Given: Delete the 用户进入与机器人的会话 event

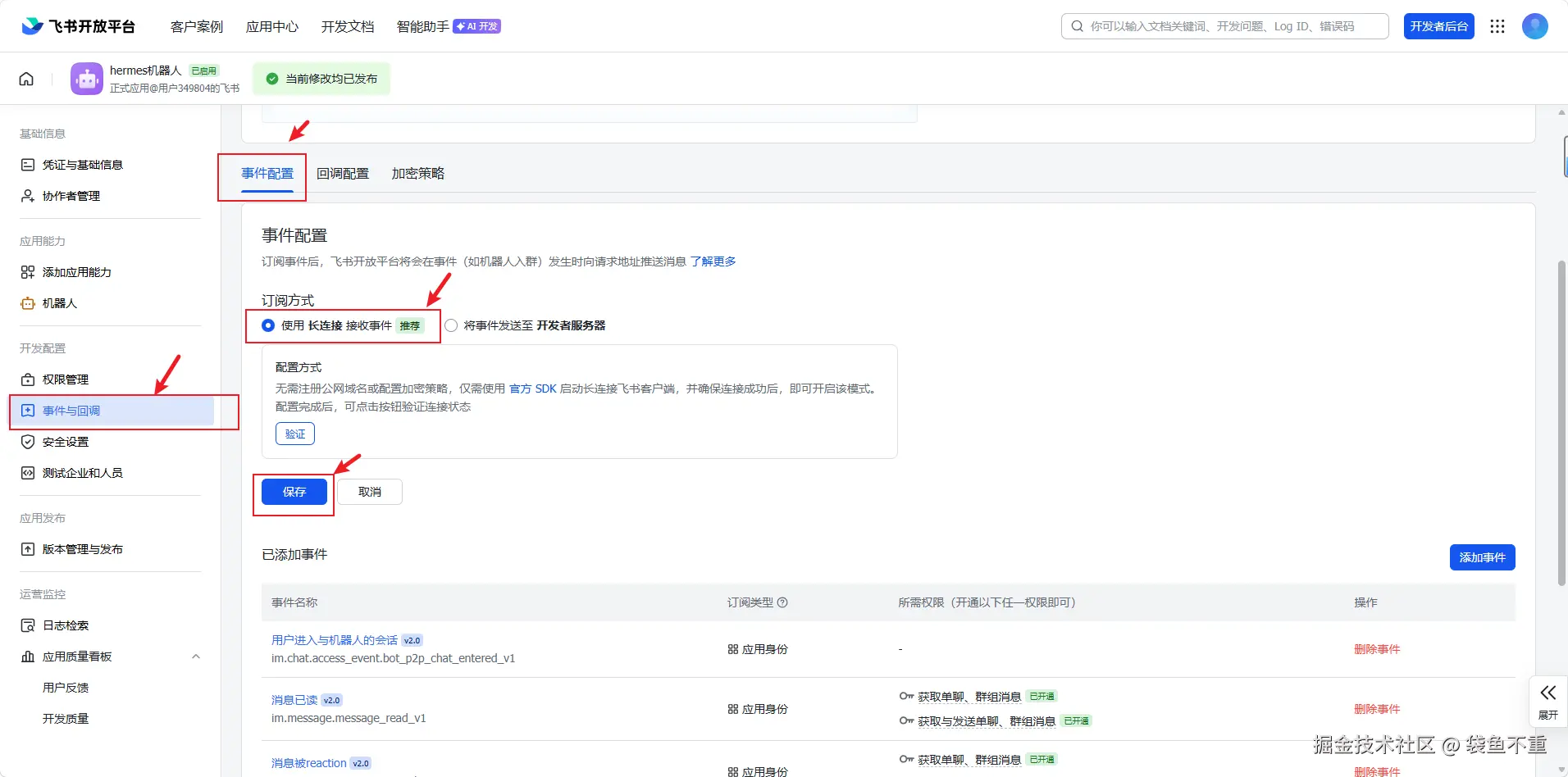Looking at the screenshot, I should click(1377, 649).
